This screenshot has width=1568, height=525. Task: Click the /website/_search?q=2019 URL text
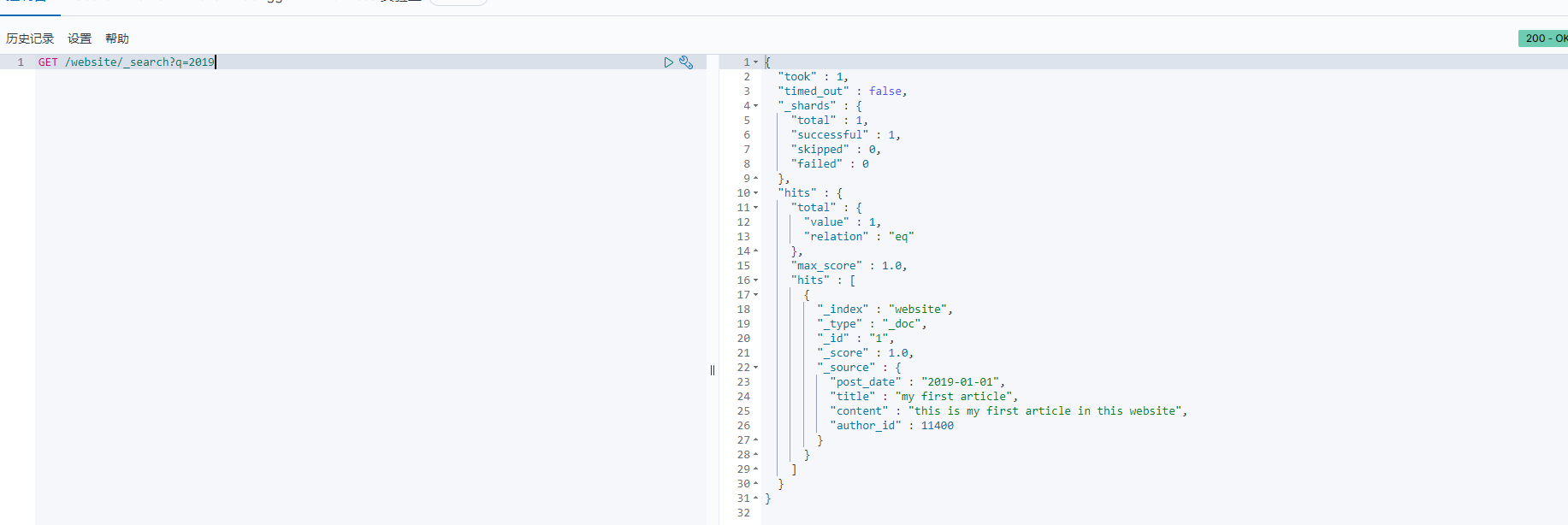tap(139, 62)
